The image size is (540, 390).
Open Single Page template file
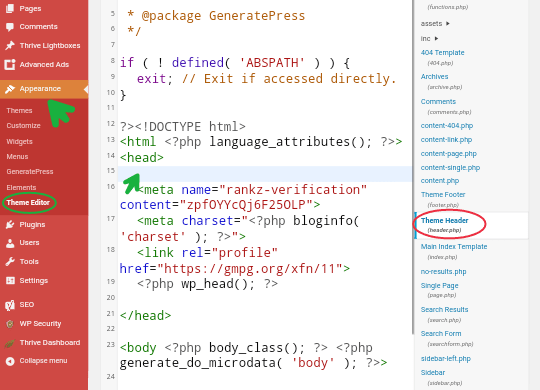tap(439, 286)
